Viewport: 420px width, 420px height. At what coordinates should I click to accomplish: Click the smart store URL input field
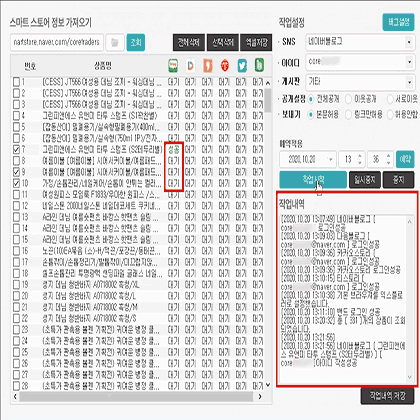(x=57, y=42)
